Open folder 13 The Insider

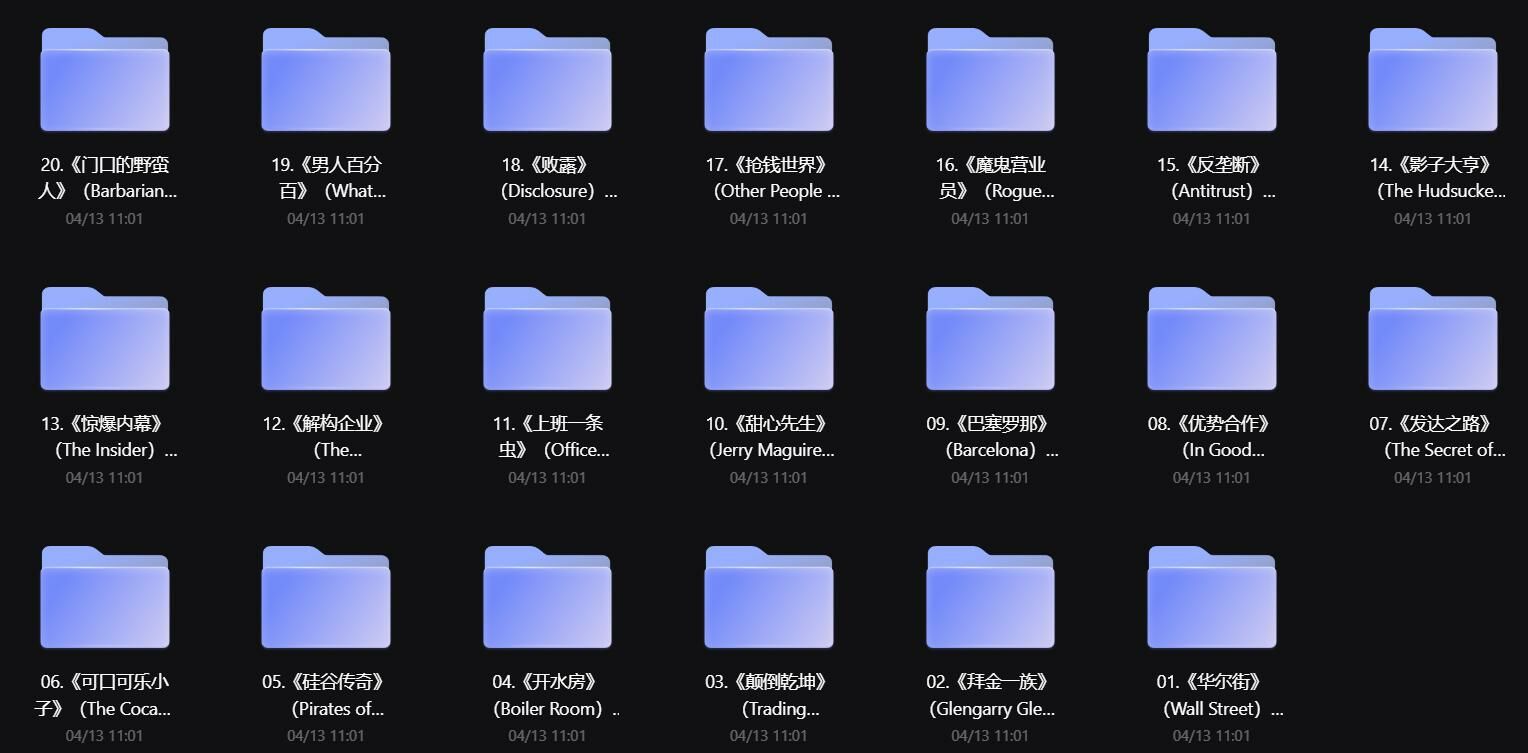(x=104, y=340)
